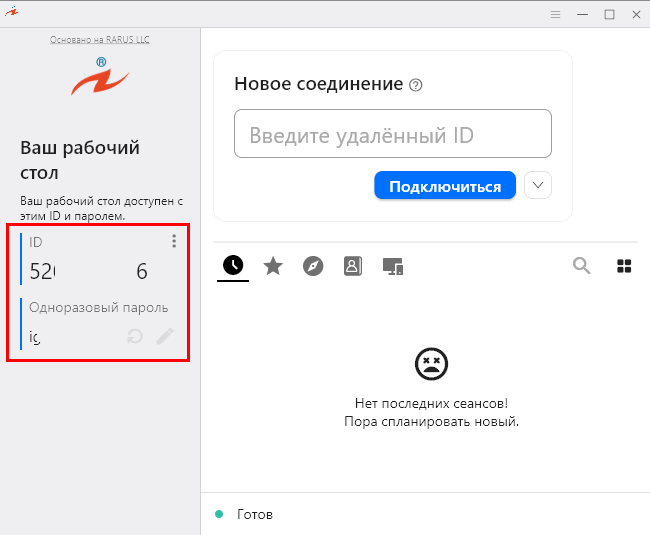650x535 pixels.
Task: Open the three-dot menu beside ID
Action: (x=174, y=241)
